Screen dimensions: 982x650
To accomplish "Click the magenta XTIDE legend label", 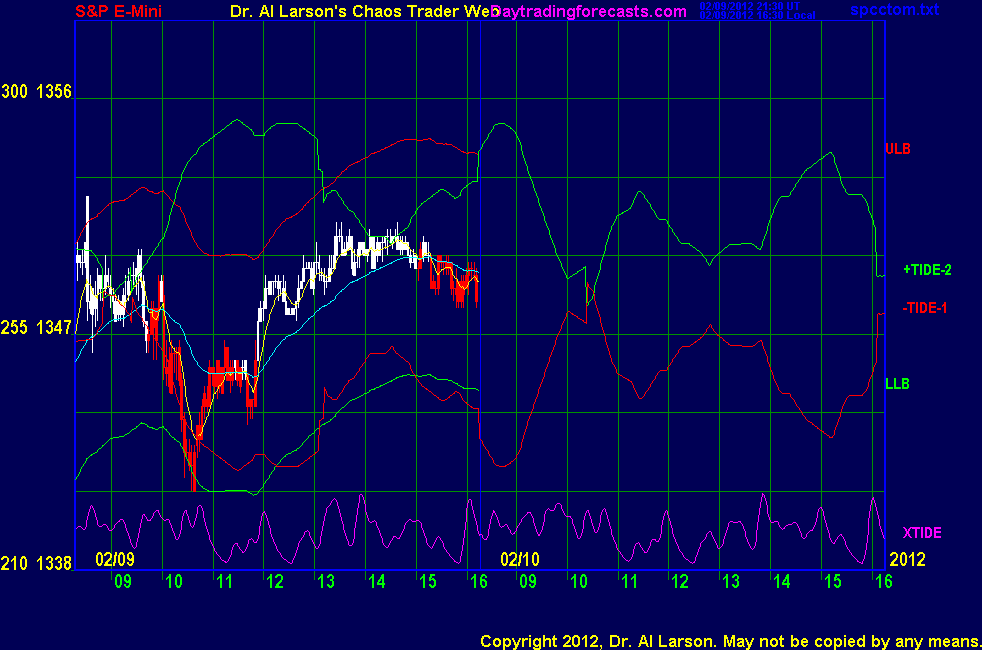I will coord(922,533).
